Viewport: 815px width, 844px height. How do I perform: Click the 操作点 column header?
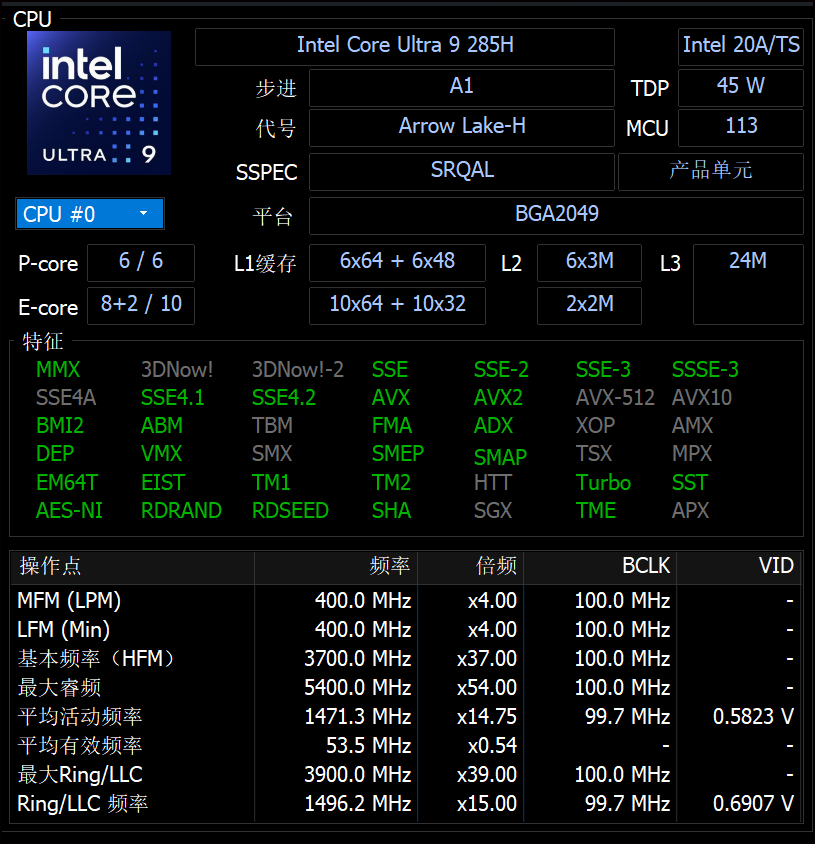pyautogui.click(x=51, y=567)
